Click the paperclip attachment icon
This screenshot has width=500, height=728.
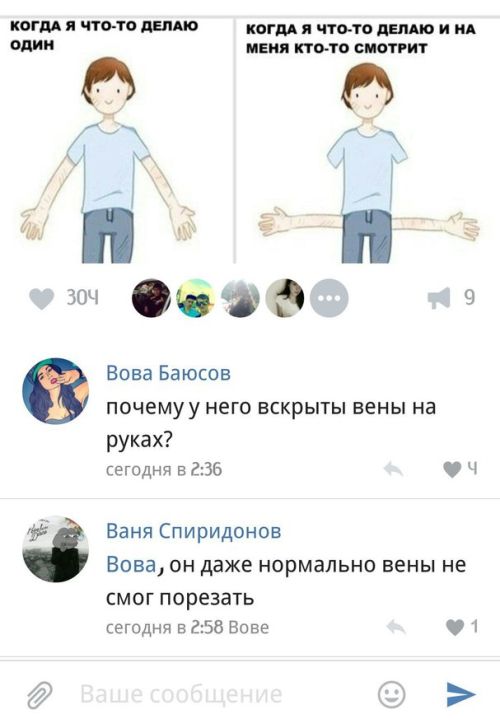click(x=39, y=695)
